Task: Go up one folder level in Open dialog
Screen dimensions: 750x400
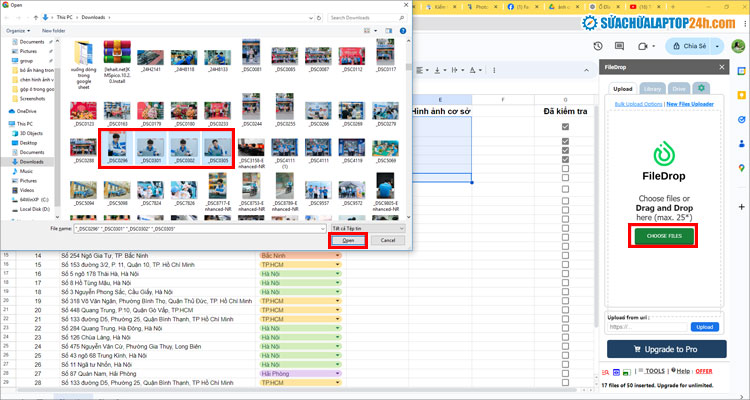Action: (36, 18)
